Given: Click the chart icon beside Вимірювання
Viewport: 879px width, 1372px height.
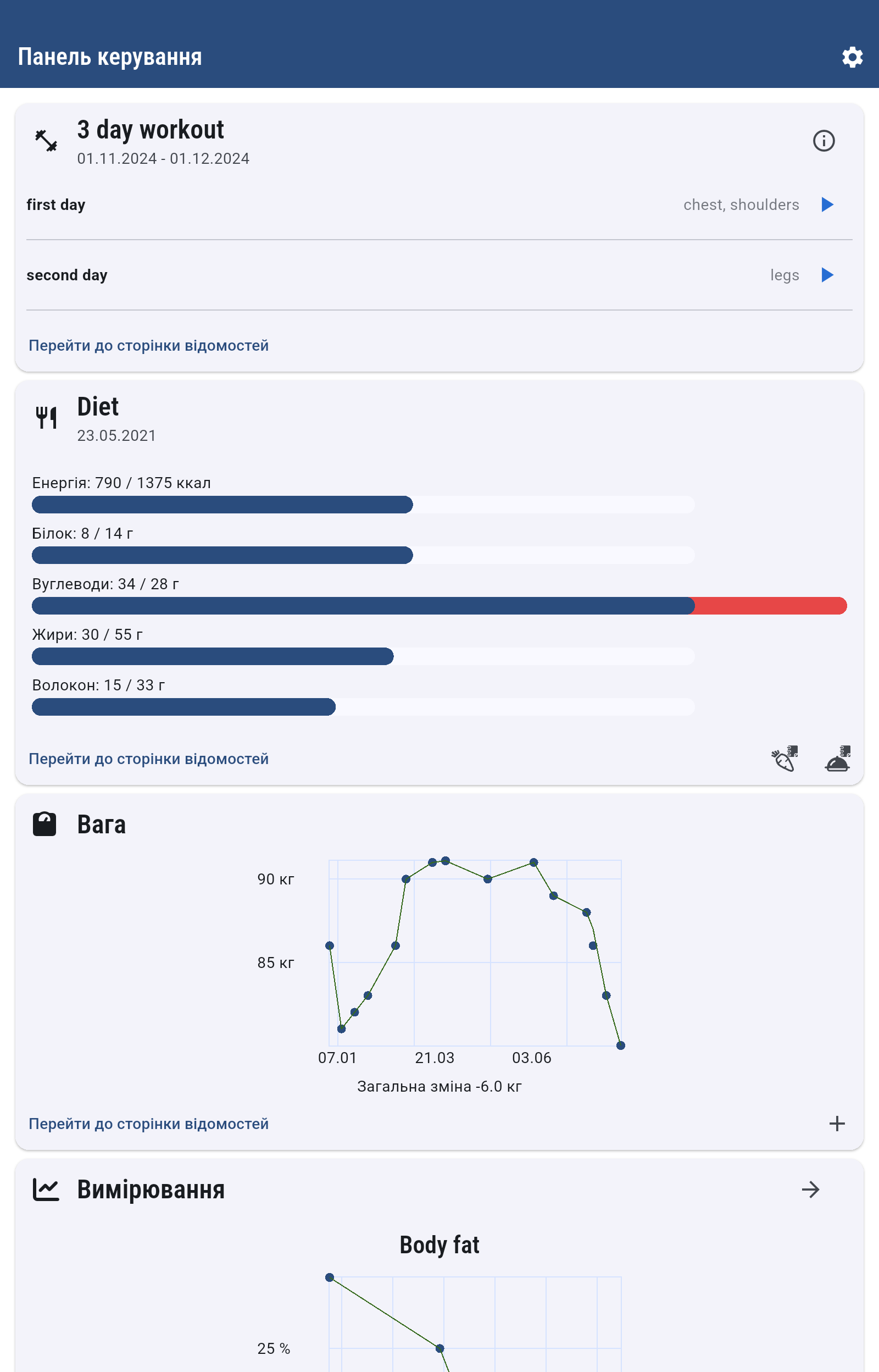Looking at the screenshot, I should 46,1190.
